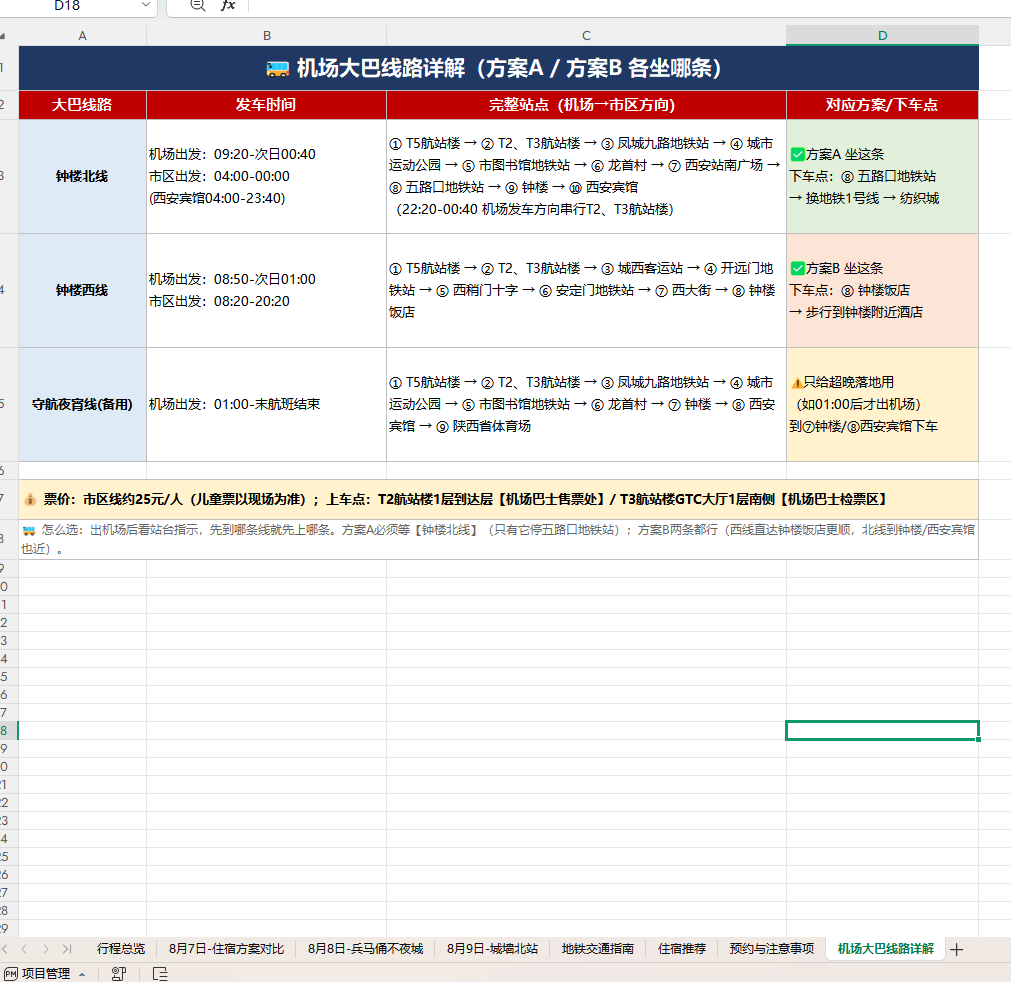Select the active 机场大巴线路详解 tab
Image resolution: width=1011 pixels, height=982 pixels.
(885, 948)
